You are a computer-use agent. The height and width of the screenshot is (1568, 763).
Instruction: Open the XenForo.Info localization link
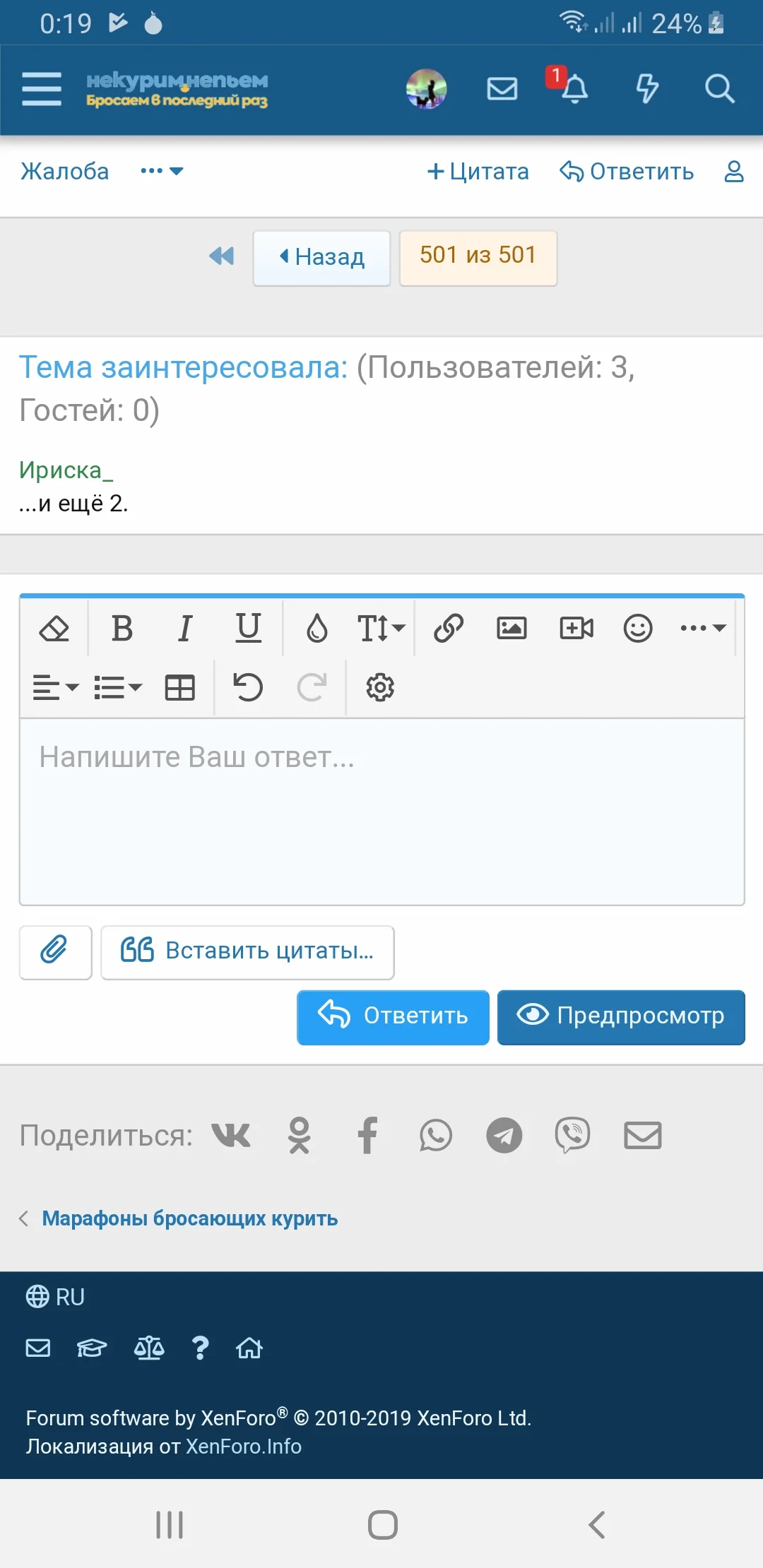coord(244,1447)
